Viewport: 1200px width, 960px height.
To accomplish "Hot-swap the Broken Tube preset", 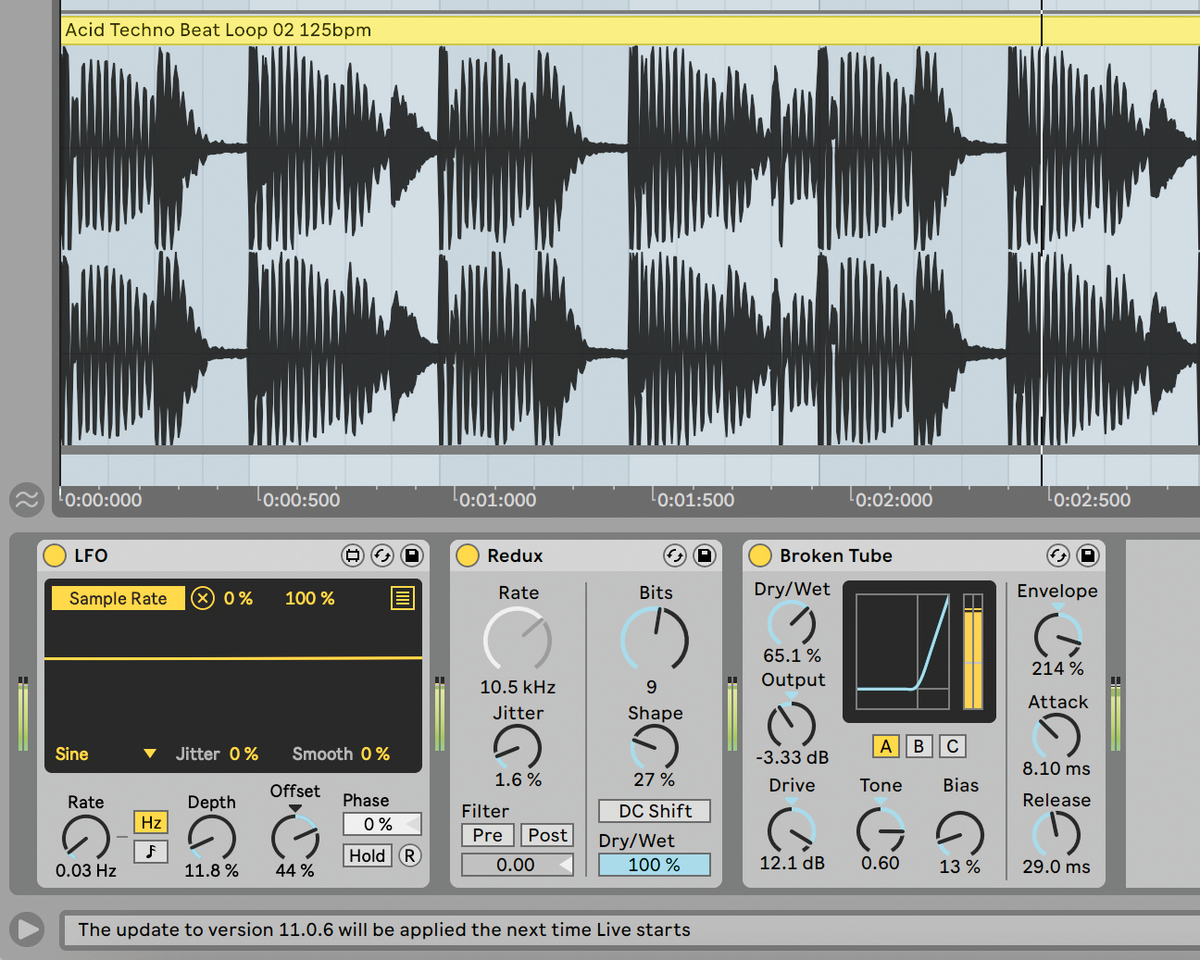I will click(1060, 555).
